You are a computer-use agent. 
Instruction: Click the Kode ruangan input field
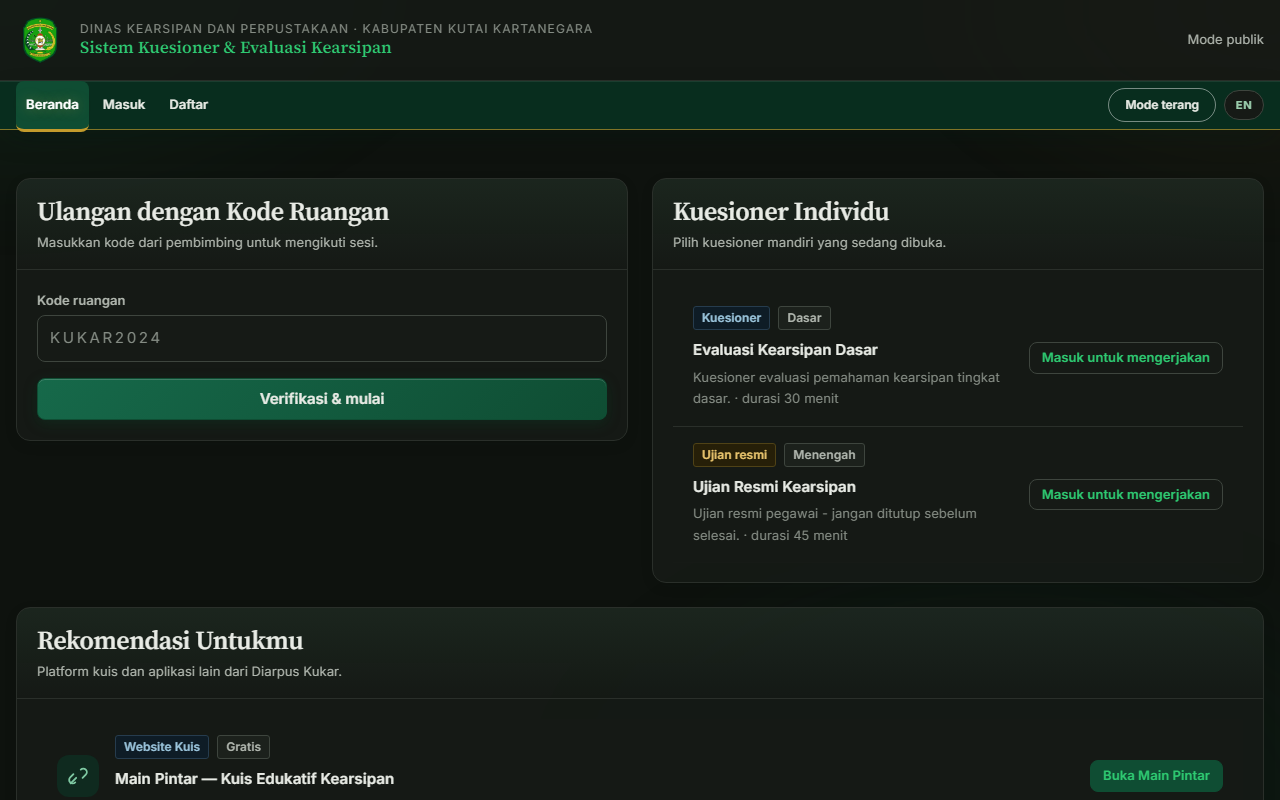(x=322, y=338)
